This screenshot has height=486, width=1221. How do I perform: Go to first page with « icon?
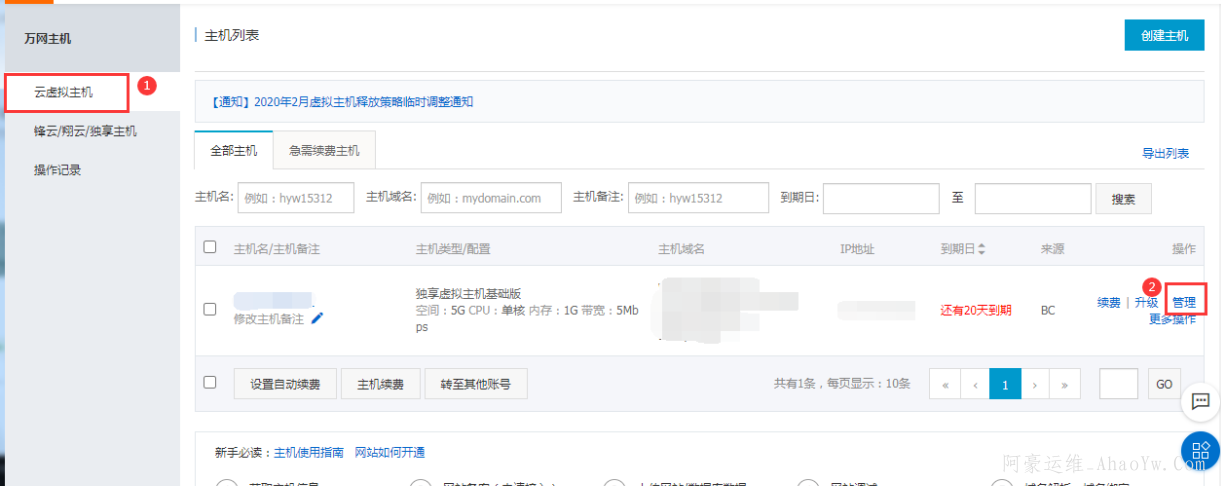(944, 384)
